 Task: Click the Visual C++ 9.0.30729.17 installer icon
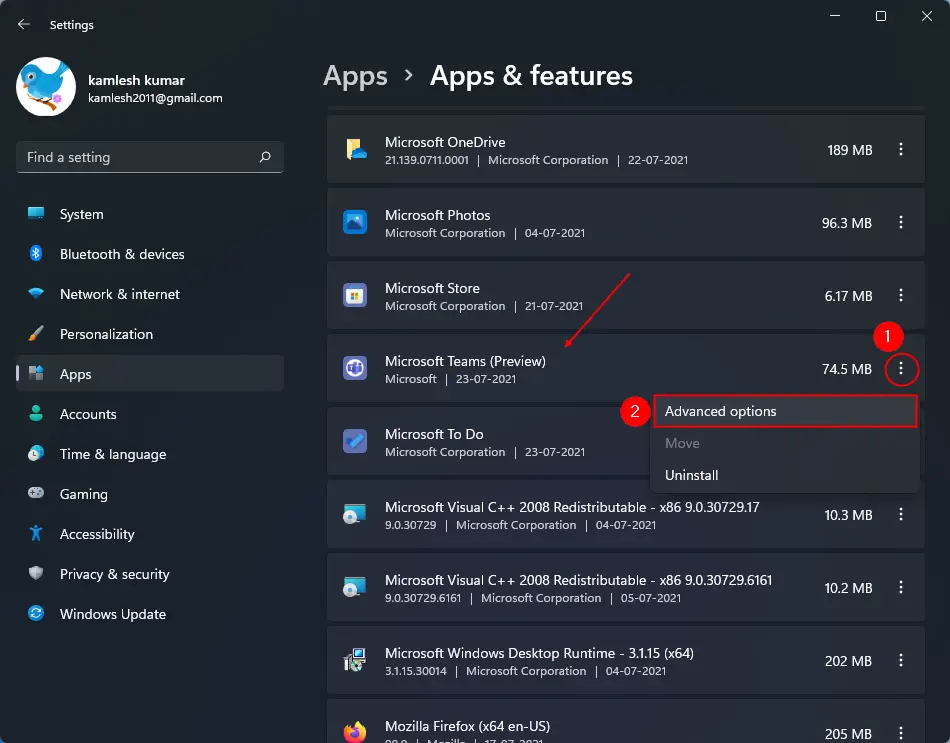(x=354, y=514)
